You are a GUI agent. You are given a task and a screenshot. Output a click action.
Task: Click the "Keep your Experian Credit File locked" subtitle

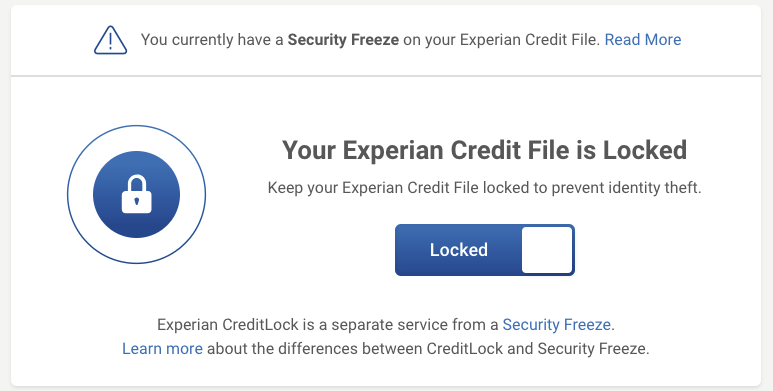(484, 188)
